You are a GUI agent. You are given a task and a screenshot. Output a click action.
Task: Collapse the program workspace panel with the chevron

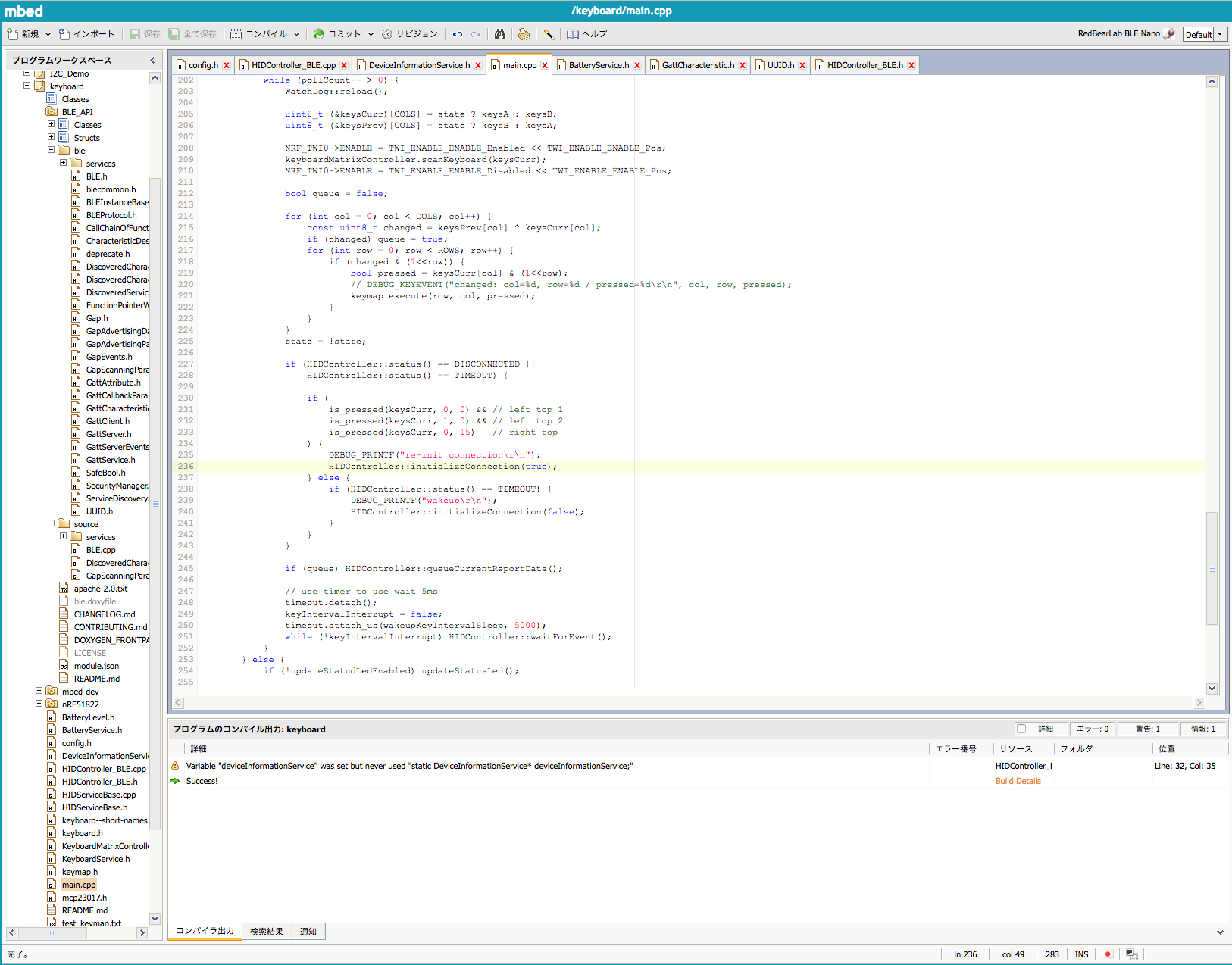tap(152, 60)
